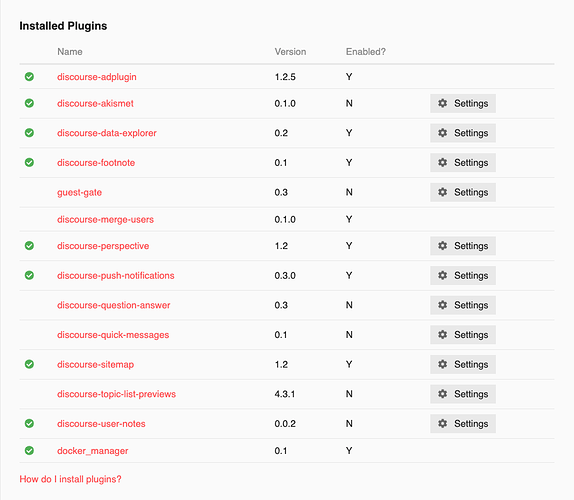574x500 pixels.
Task: Open Settings for discourse-data-explorer
Action: tap(463, 133)
